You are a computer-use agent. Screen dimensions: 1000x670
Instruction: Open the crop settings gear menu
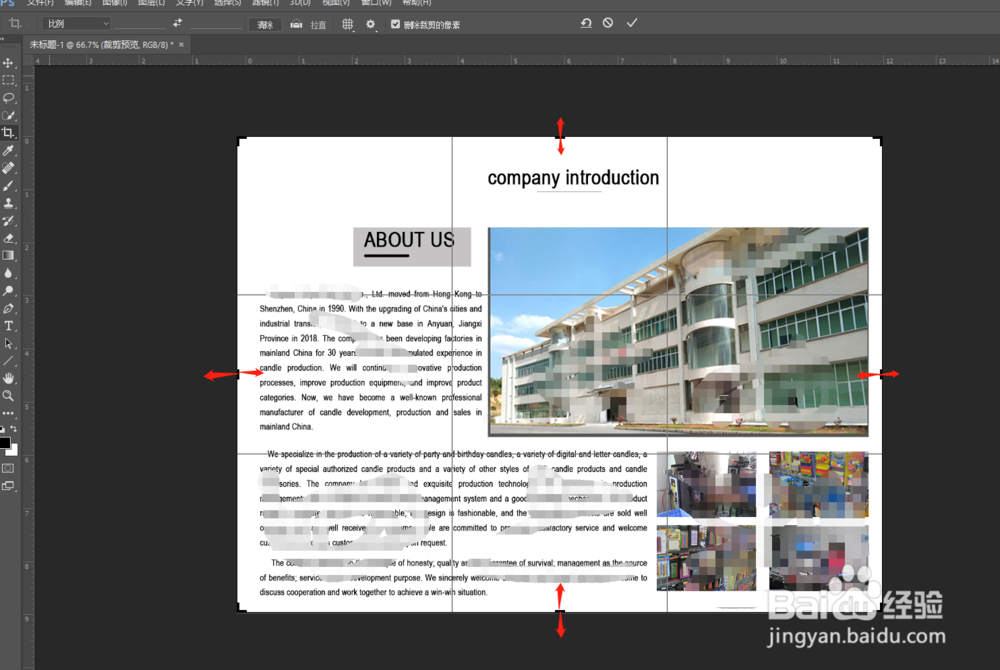tap(371, 24)
